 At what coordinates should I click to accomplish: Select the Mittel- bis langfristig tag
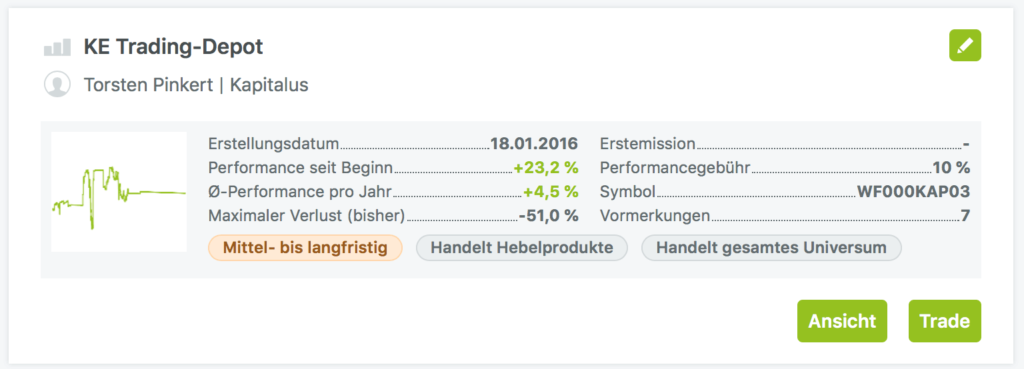305,248
